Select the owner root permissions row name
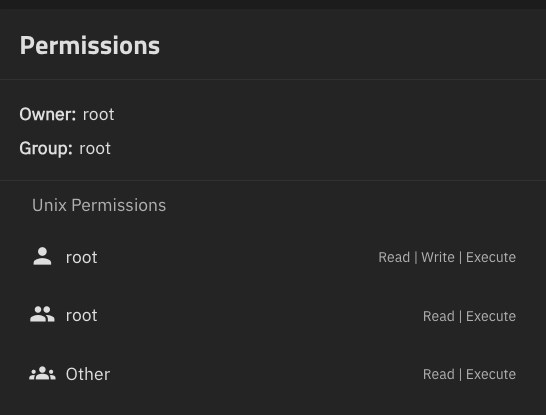The width and height of the screenshot is (546, 415). point(81,258)
